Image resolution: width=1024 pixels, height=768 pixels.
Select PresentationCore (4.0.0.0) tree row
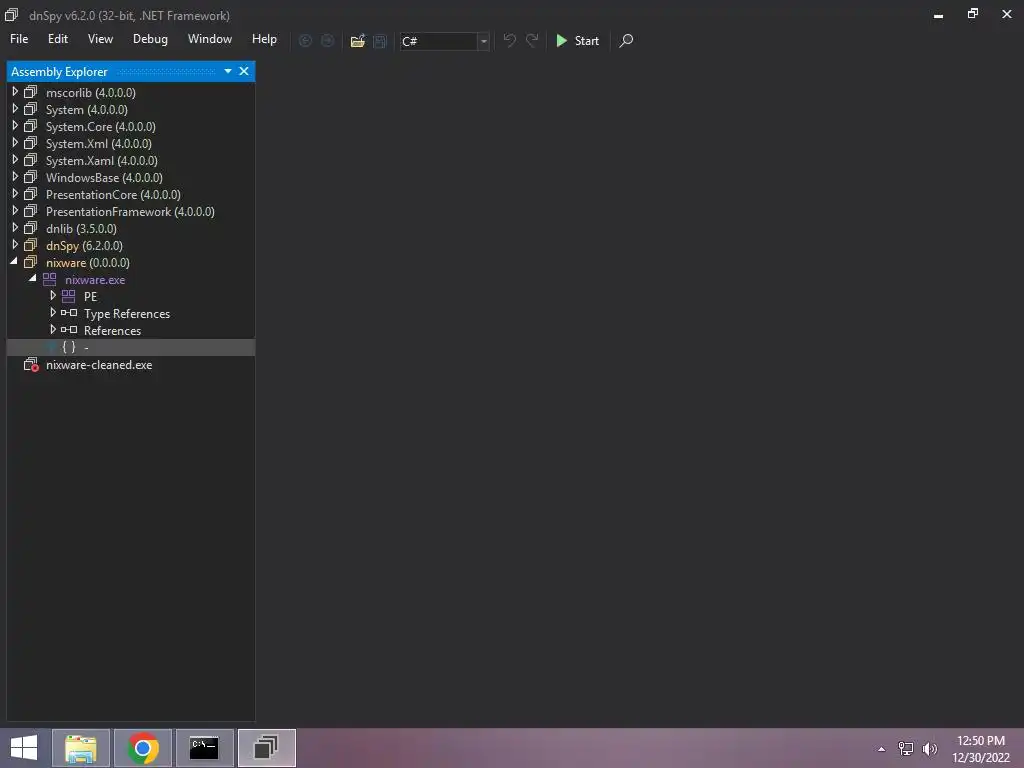click(131, 195)
